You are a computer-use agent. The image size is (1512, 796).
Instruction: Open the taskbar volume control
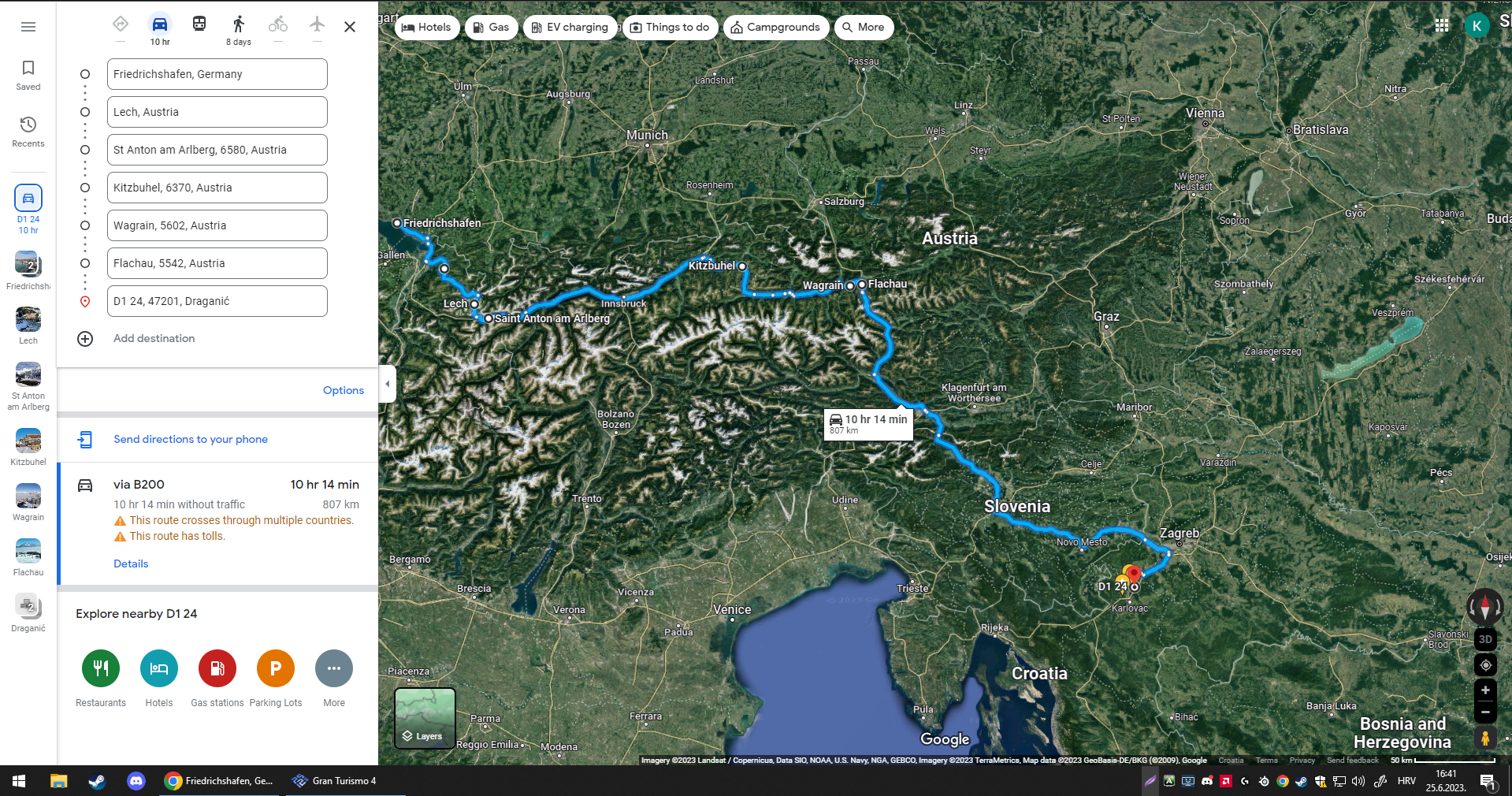(x=1358, y=781)
